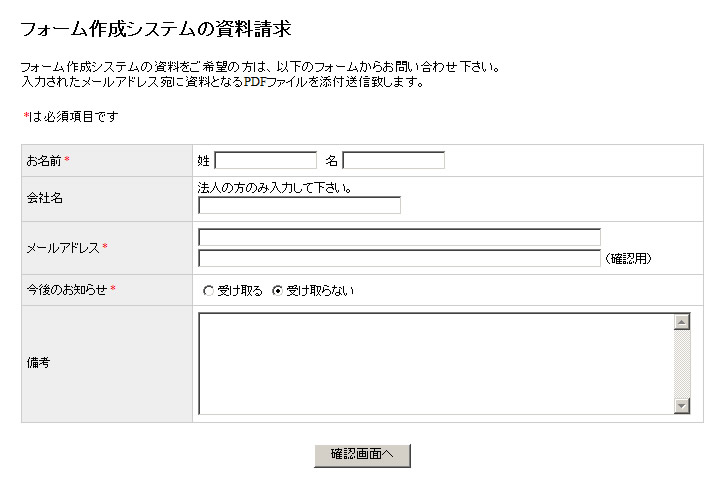This screenshot has width=725, height=480.
Task: Click the フォーム作成システムの資料請求 heading
Action: click(155, 28)
